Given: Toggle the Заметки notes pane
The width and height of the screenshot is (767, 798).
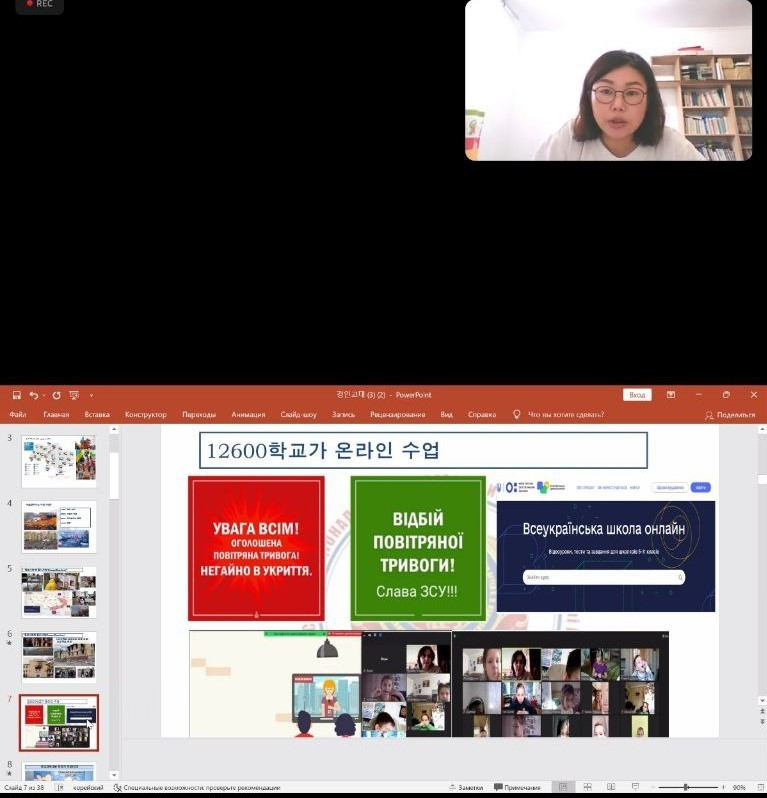Looking at the screenshot, I should (466, 787).
